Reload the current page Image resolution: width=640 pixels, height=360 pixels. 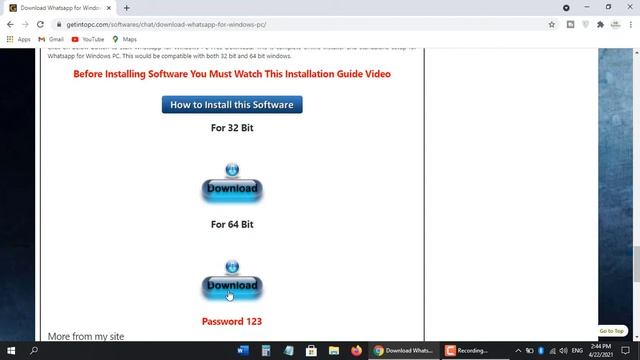40,24
